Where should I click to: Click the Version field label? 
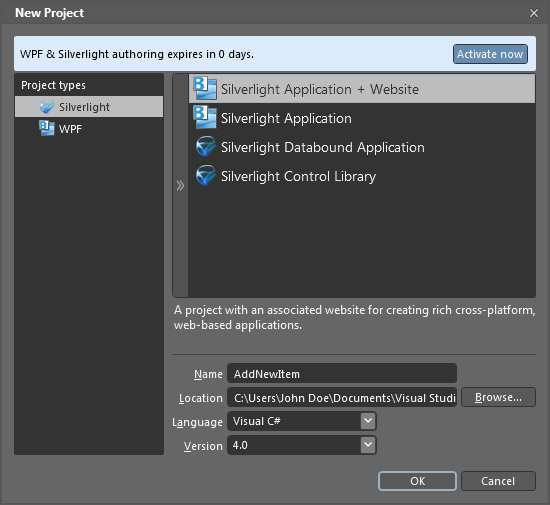click(203, 446)
